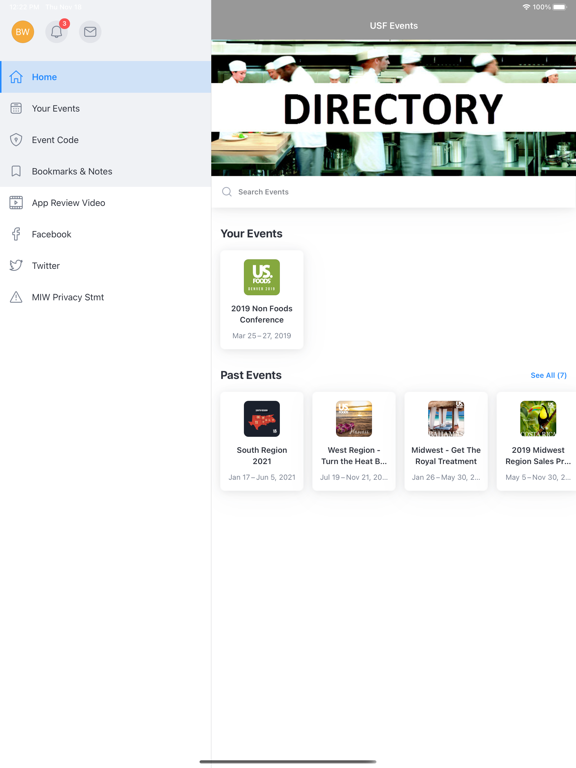576x768 pixels.
Task: Open notifications bell with badge
Action: click(57, 32)
